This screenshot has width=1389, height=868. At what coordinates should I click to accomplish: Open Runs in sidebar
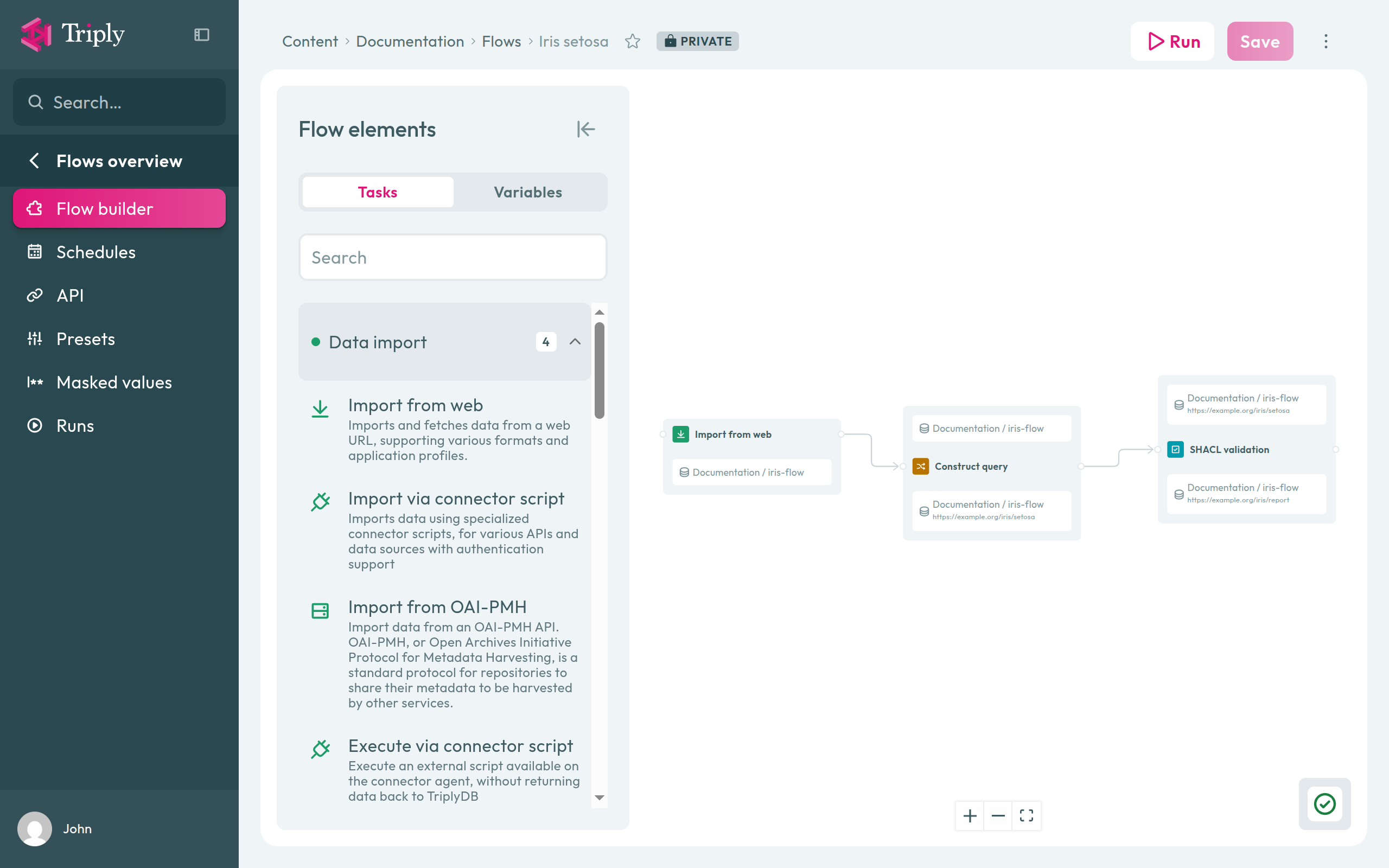click(x=119, y=425)
